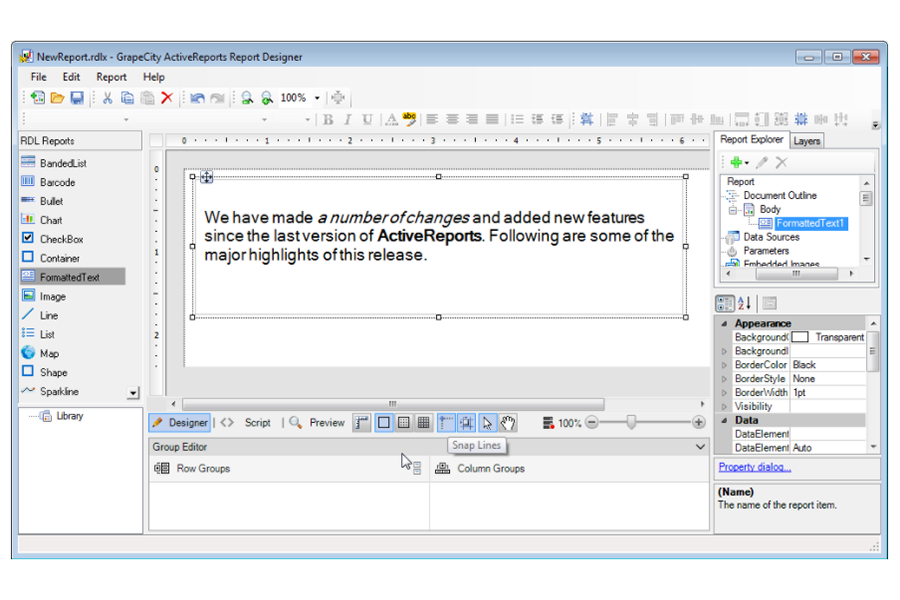Image resolution: width=900 pixels, height=600 pixels.
Task: Click the bullet list icon
Action: click(517, 119)
